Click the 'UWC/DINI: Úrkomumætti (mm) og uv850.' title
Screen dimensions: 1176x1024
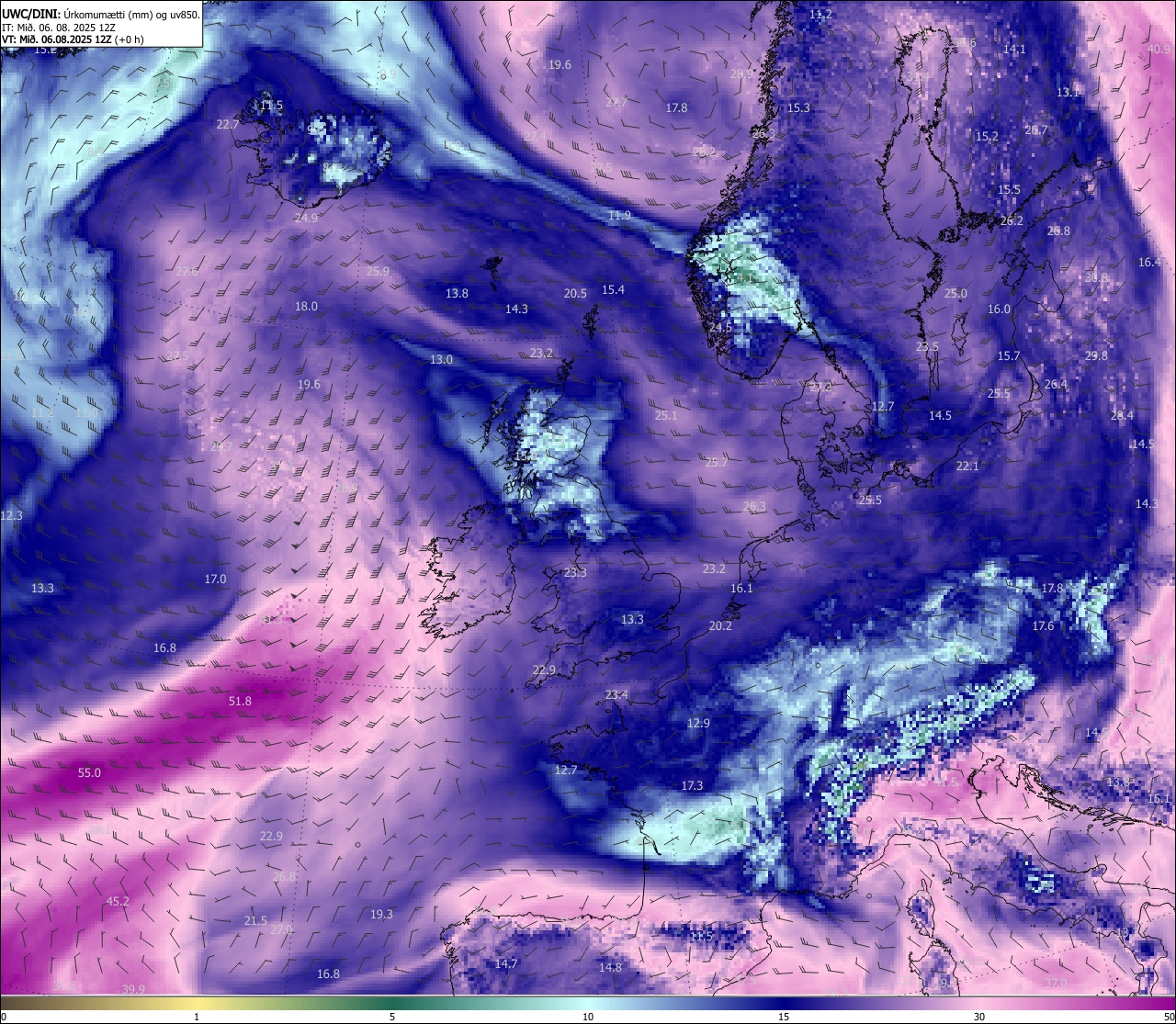coord(101,14)
